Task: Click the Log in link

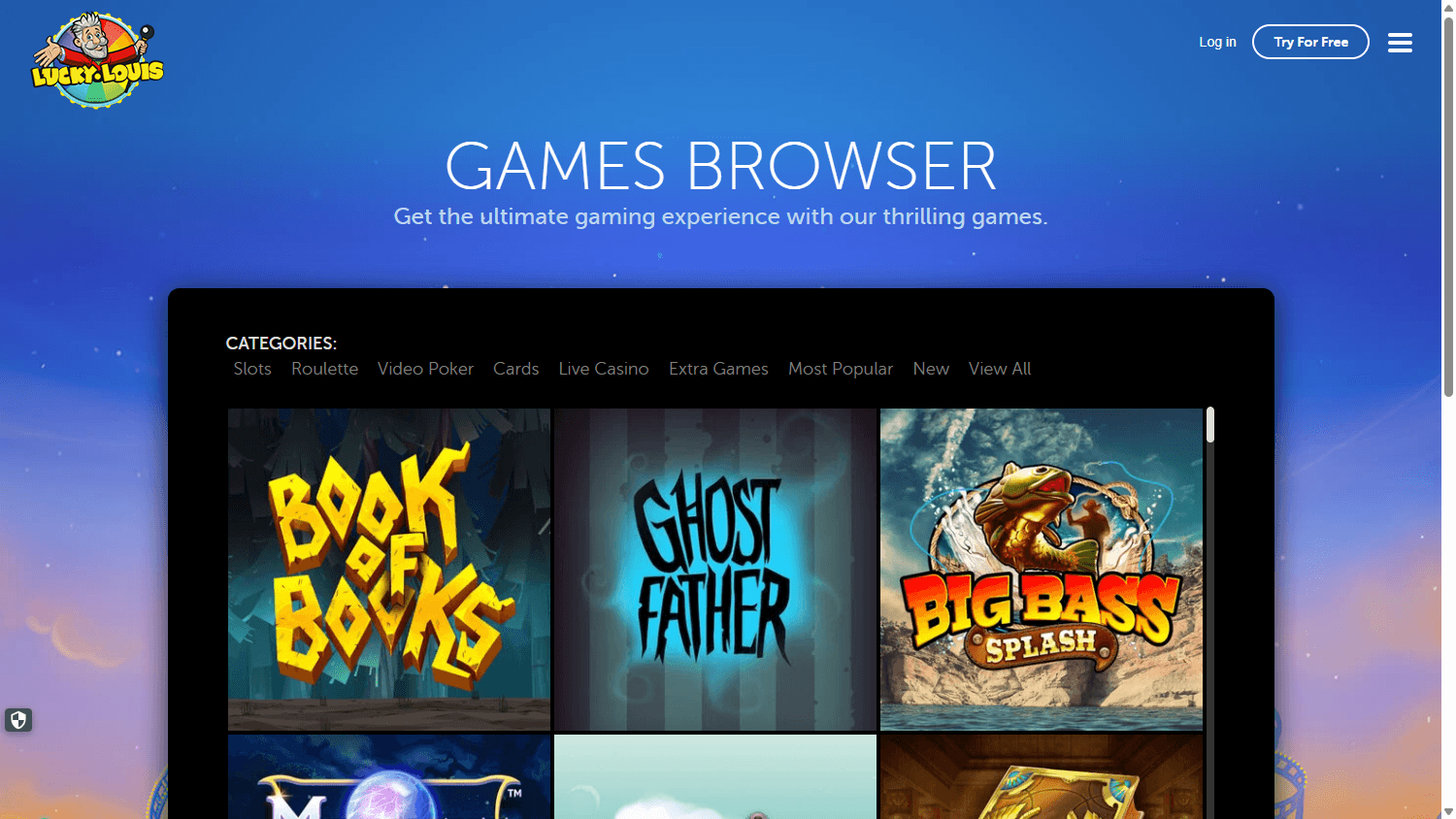Action: pos(1217,42)
